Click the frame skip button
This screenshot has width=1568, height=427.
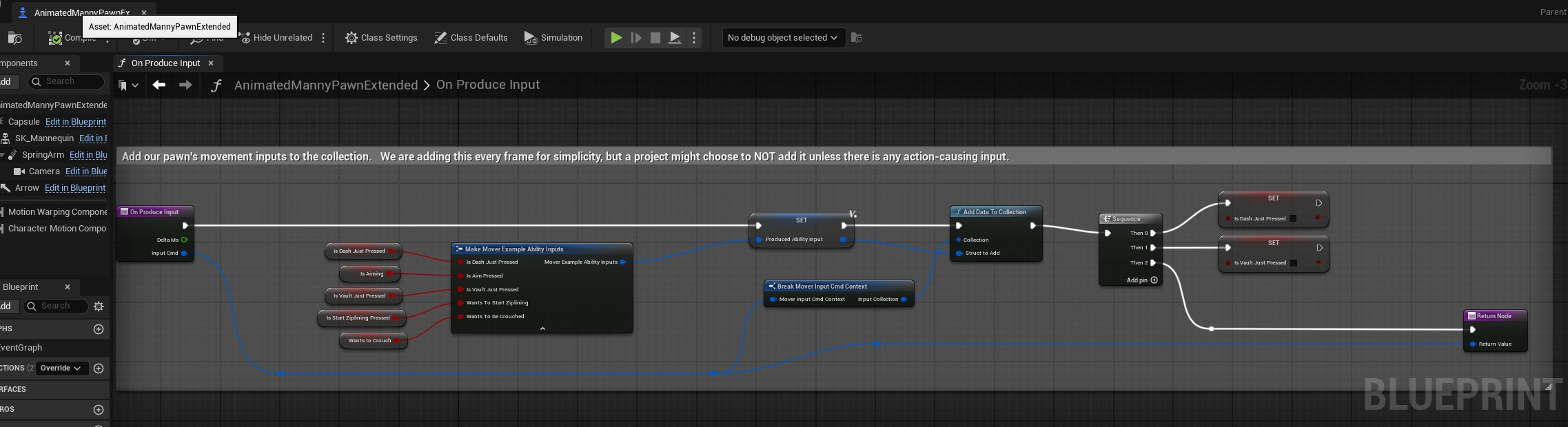tap(636, 38)
